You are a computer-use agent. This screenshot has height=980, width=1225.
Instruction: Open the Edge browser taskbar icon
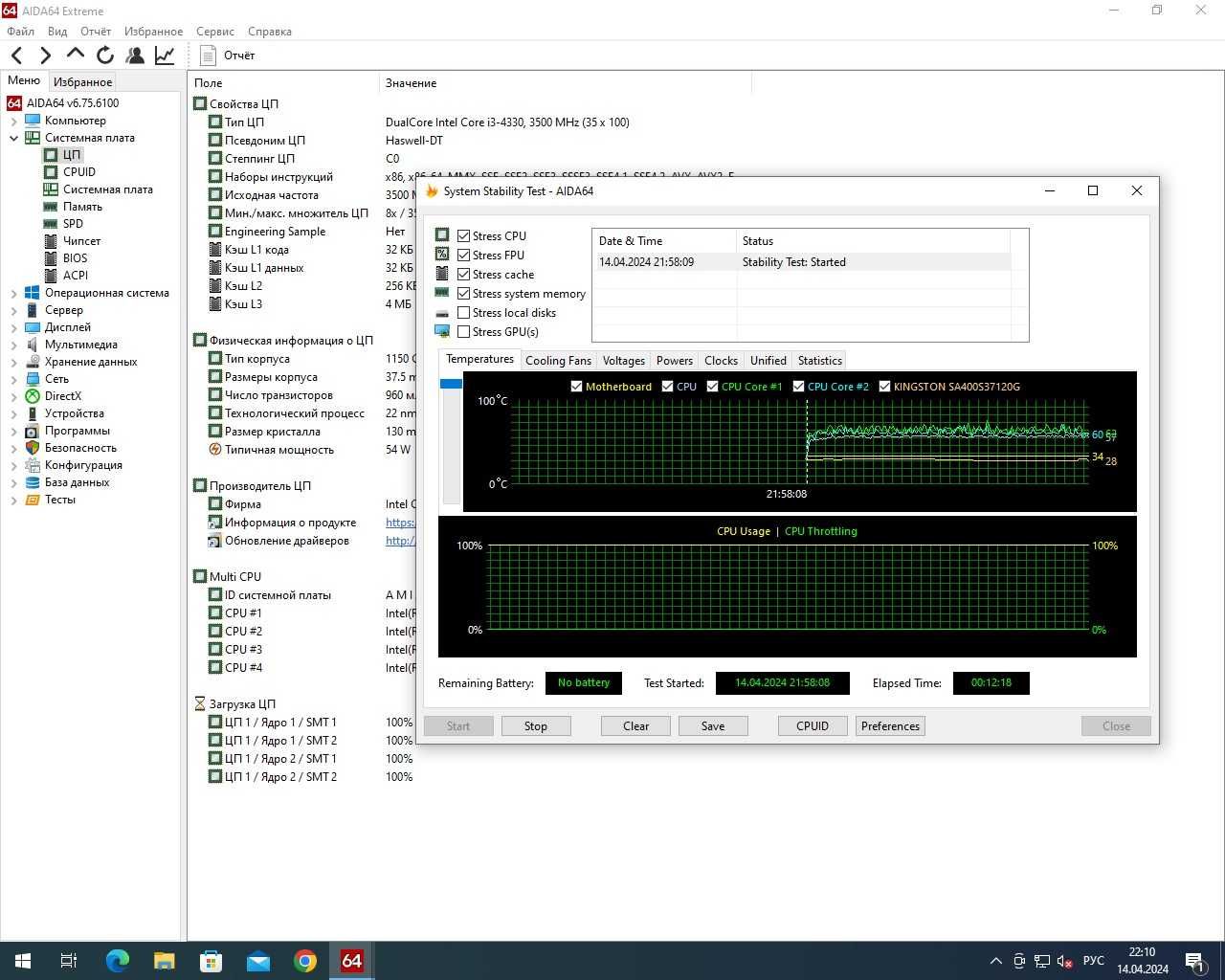pyautogui.click(x=117, y=961)
